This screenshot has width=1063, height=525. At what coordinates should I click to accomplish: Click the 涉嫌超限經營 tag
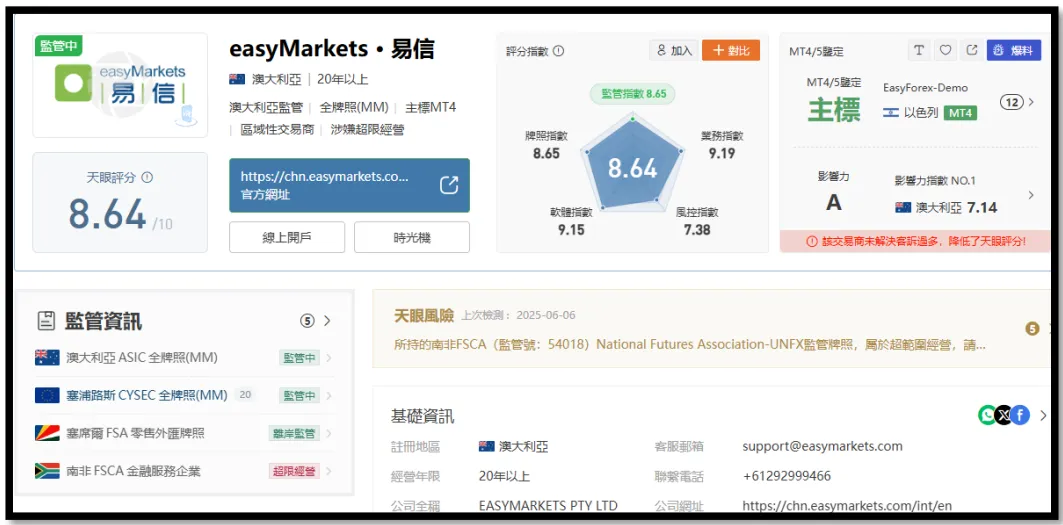point(367,130)
